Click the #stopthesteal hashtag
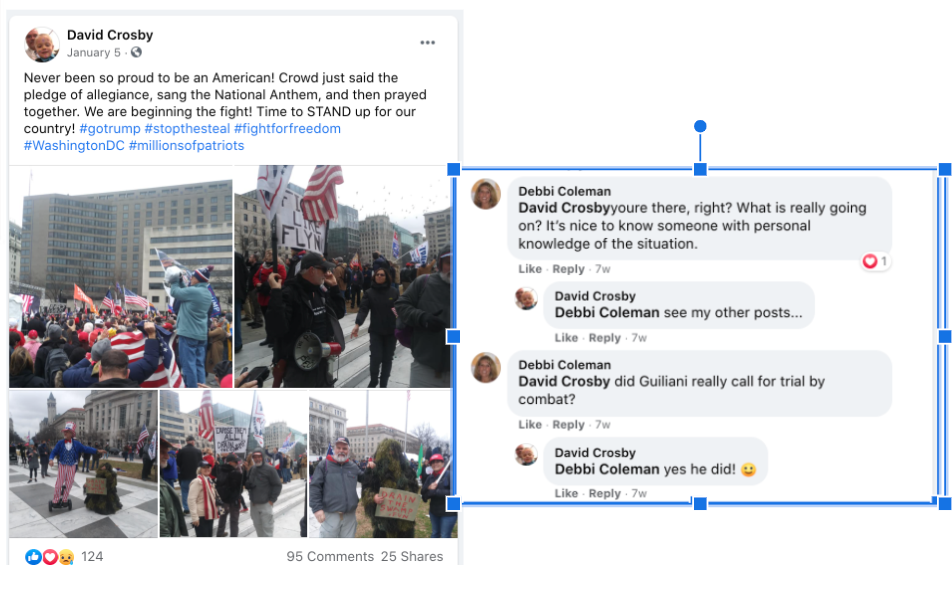952x610 pixels. tap(187, 129)
